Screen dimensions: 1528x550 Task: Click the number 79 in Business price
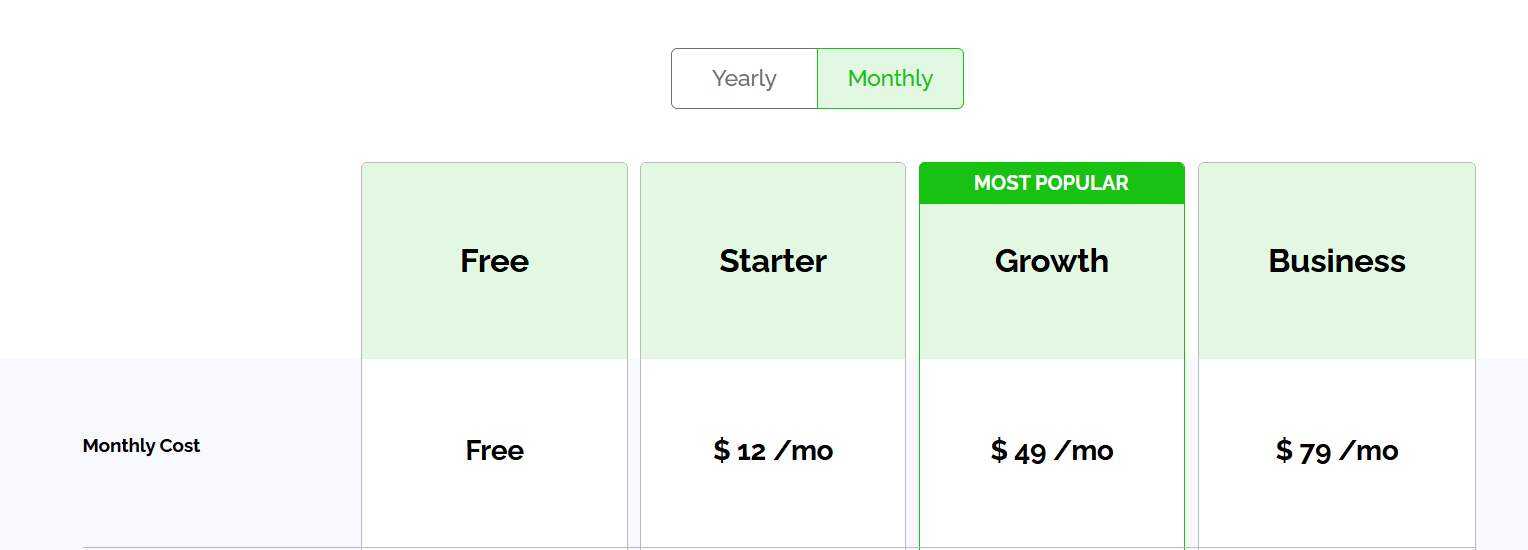point(1315,452)
